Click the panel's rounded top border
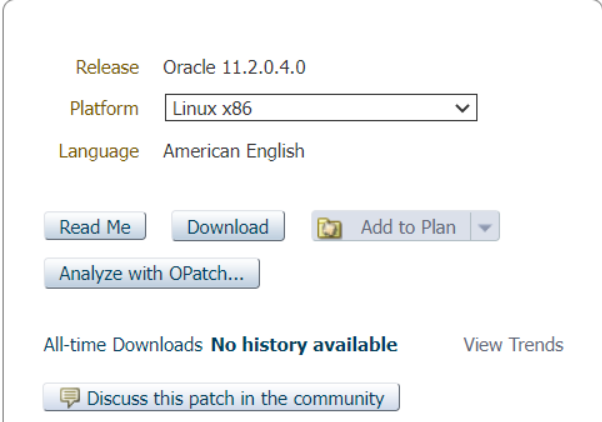The width and height of the screenshot is (602, 422). pos(300,3)
